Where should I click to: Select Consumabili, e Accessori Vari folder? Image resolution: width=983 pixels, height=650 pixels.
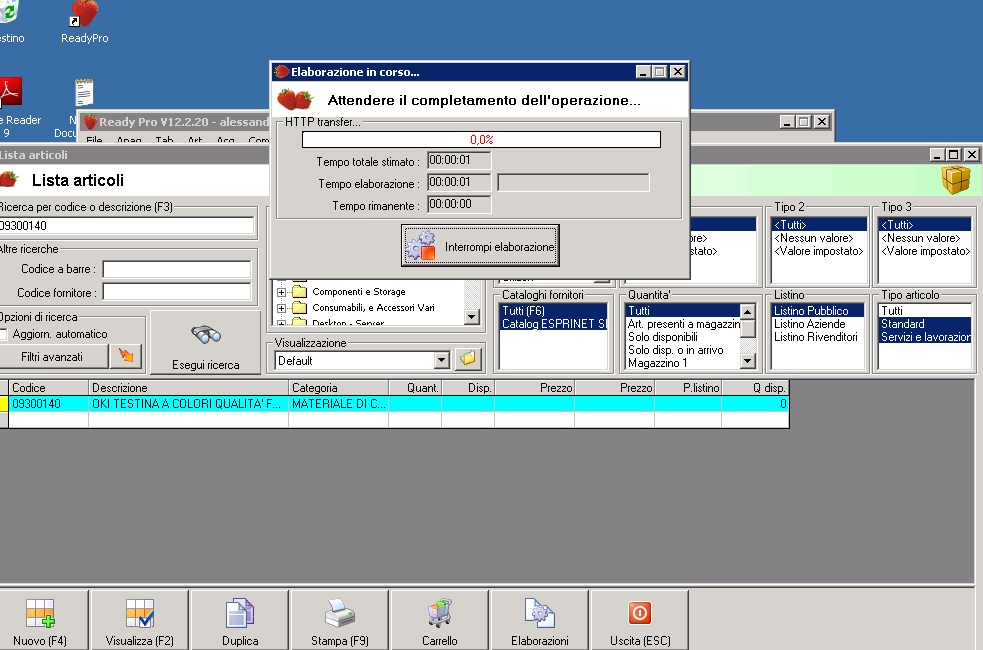coord(373,307)
